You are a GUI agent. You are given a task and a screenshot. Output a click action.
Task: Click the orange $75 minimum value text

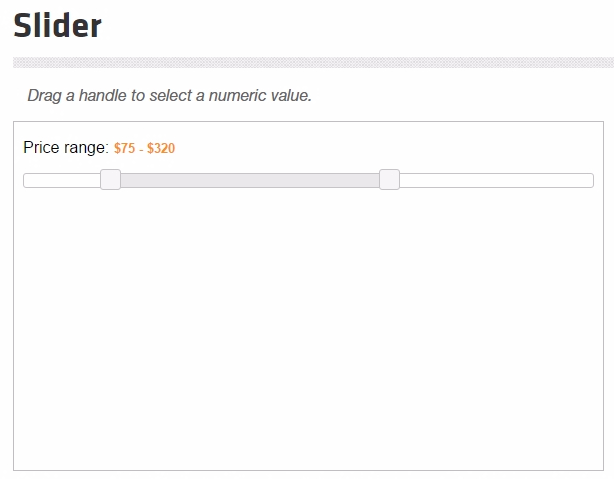[125, 148]
